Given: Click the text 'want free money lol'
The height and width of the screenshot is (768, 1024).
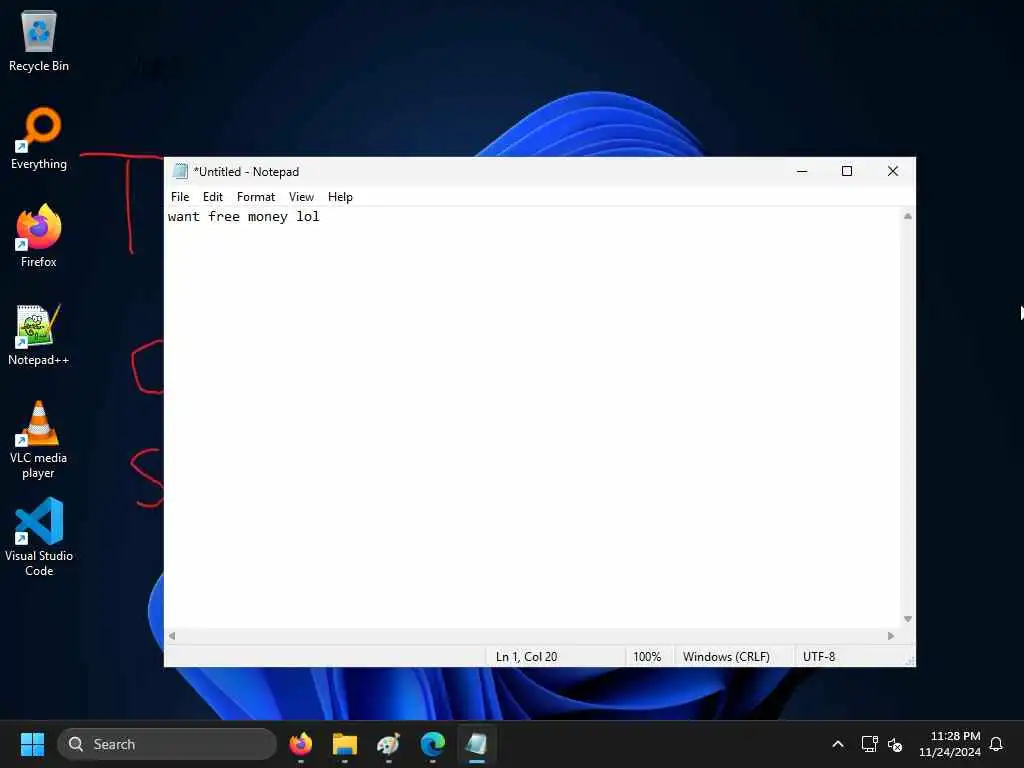Looking at the screenshot, I should (244, 216).
